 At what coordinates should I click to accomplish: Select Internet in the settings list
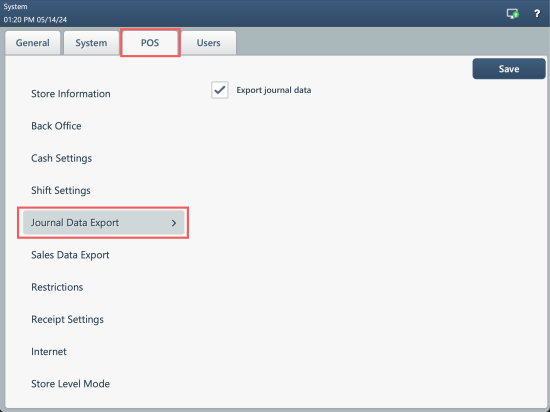pos(49,352)
